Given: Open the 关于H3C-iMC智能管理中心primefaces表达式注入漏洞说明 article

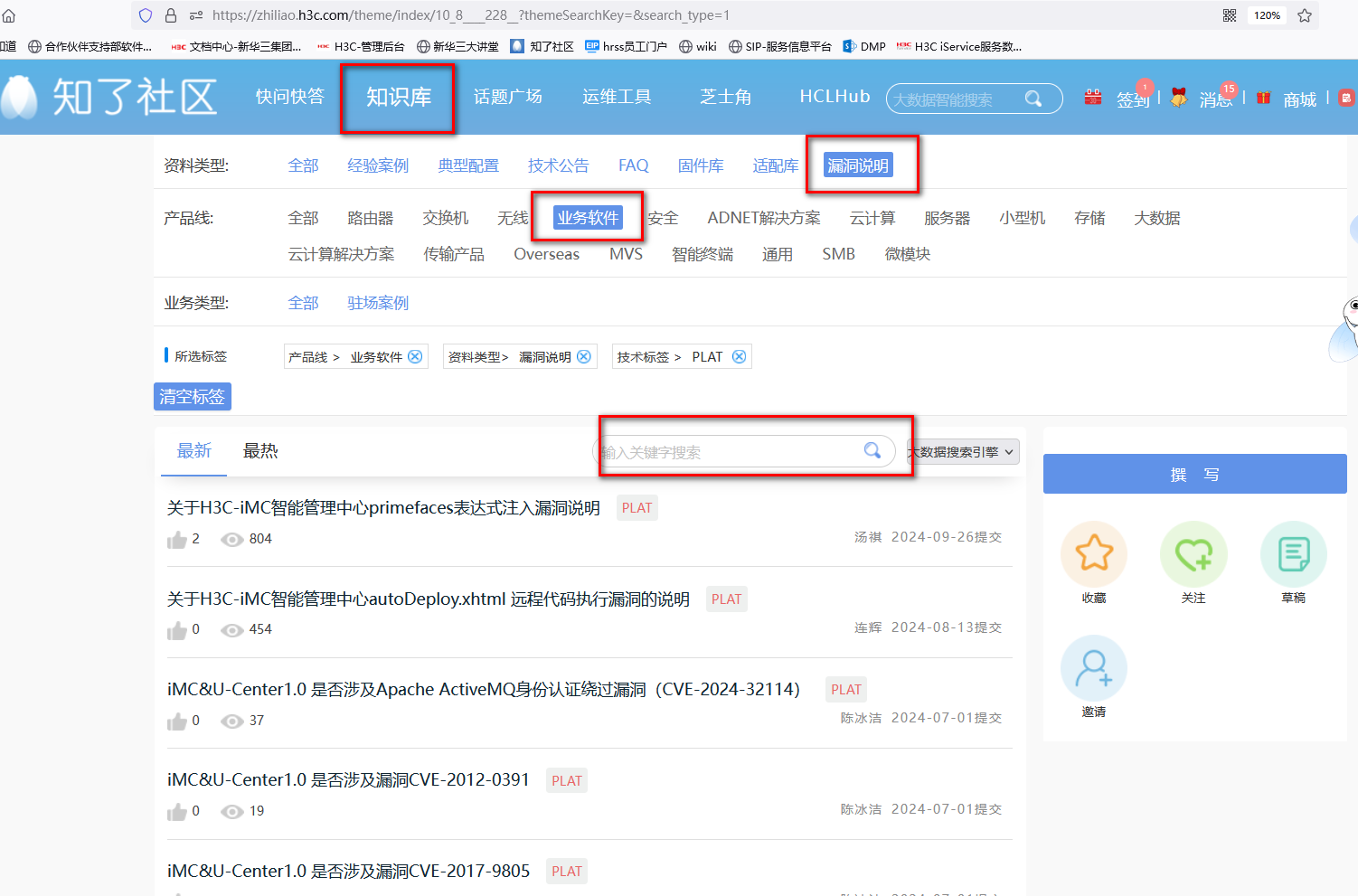Looking at the screenshot, I should click(x=383, y=508).
